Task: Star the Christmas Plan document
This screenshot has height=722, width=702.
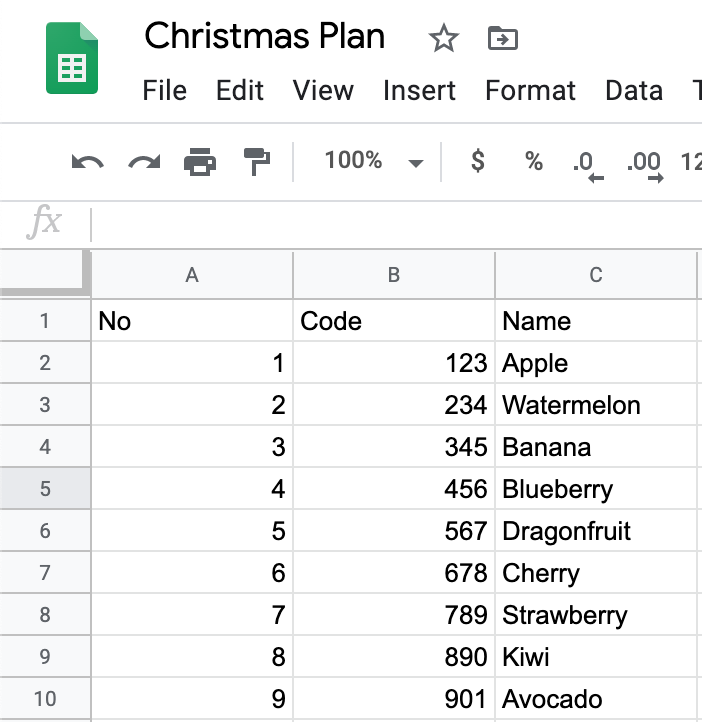Action: tap(443, 38)
